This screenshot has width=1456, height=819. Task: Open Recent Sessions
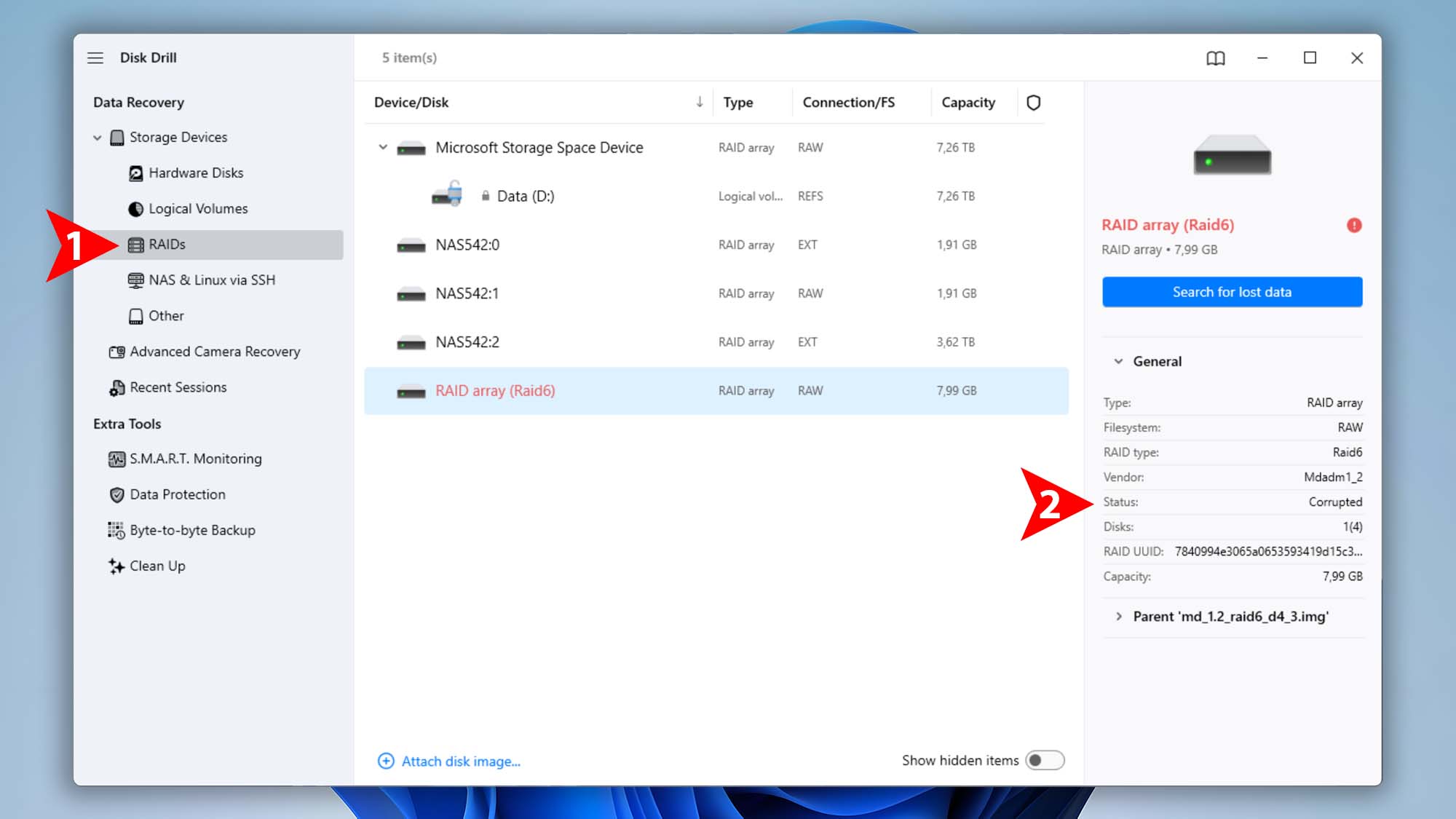(178, 387)
